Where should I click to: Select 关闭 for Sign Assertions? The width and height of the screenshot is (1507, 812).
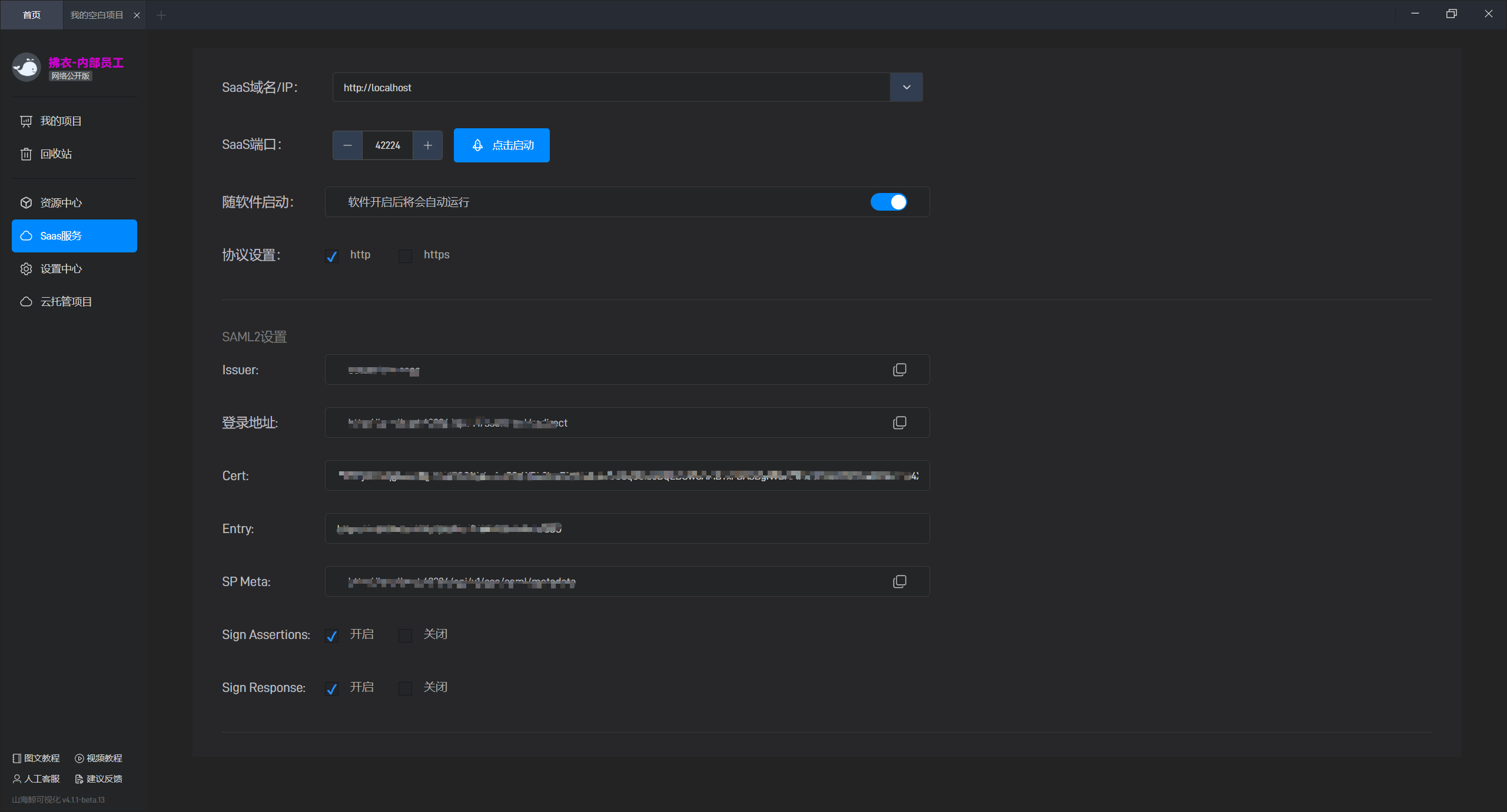tap(405, 635)
